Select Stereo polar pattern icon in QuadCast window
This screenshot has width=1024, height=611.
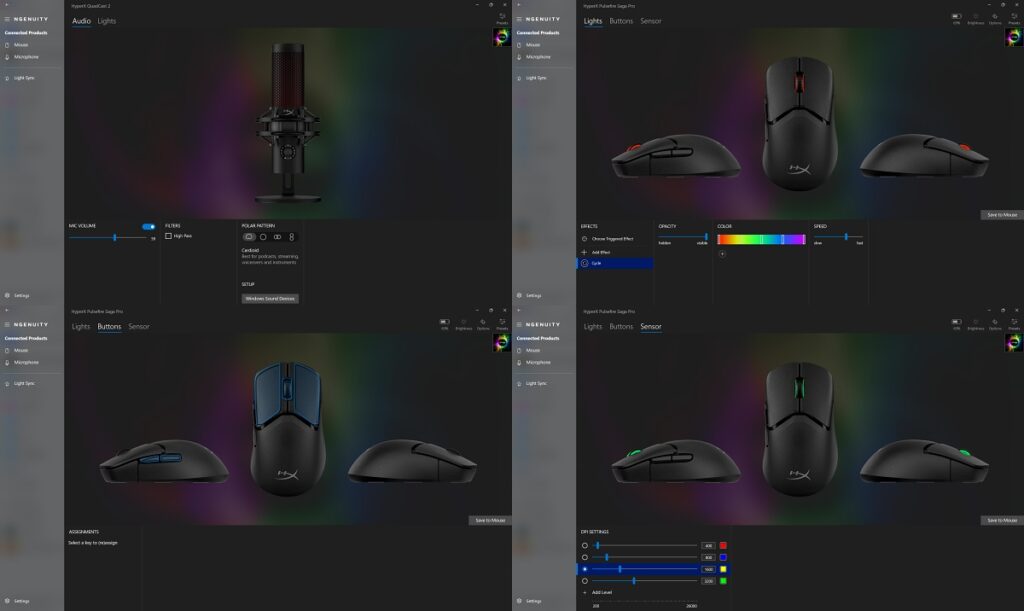click(291, 237)
